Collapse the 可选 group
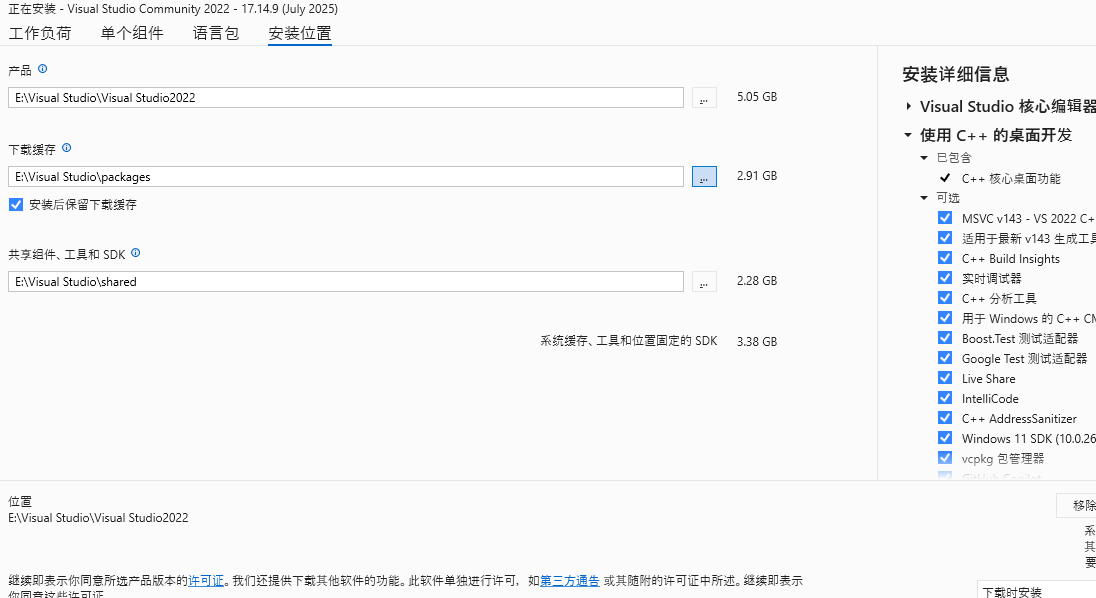Image resolution: width=1096 pixels, height=598 pixels. tap(924, 198)
